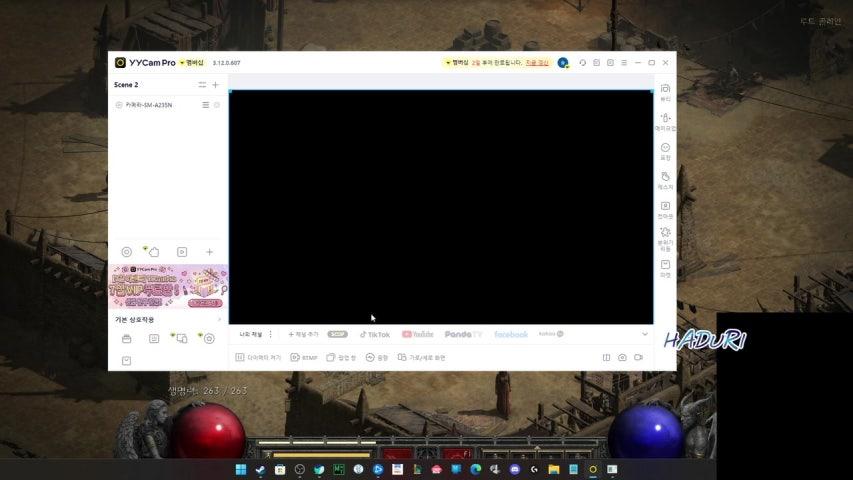This screenshot has width=853, height=480.
Task: Select the kakao streaming platform
Action: click(x=551, y=334)
